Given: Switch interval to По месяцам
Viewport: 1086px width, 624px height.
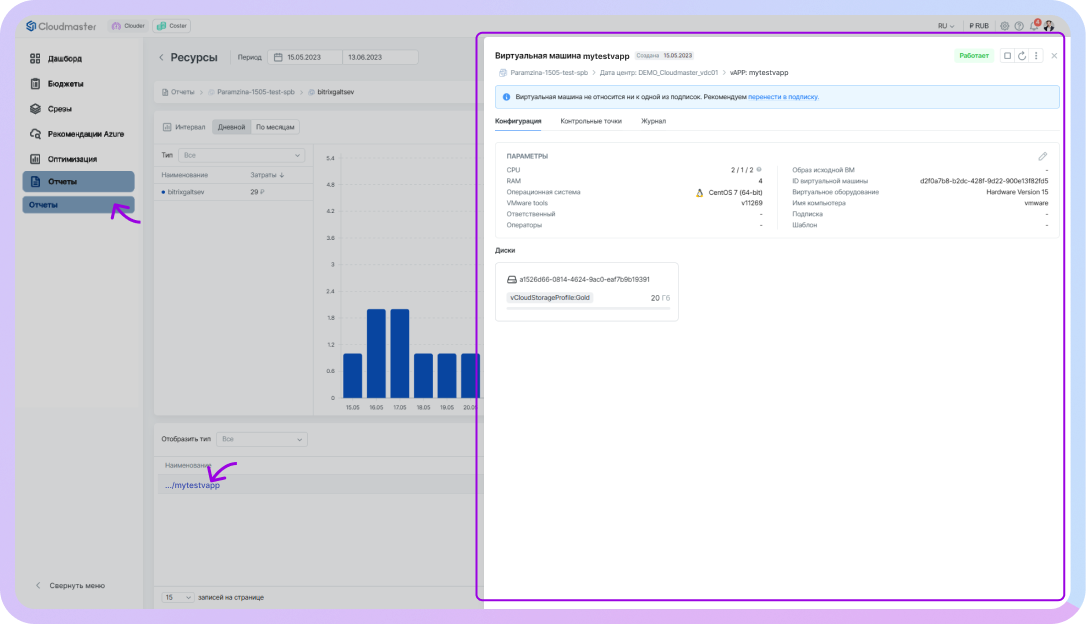Looking at the screenshot, I should 276,127.
